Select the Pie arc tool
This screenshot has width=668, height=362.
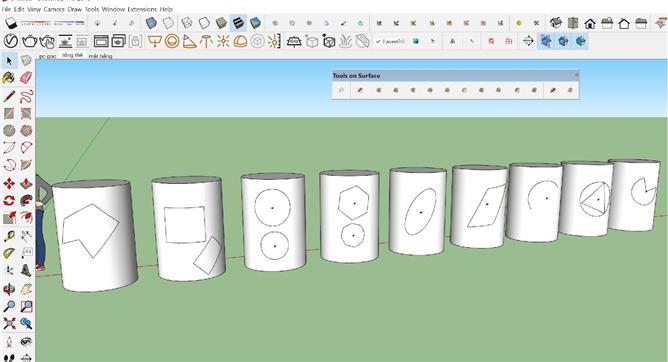26,164
